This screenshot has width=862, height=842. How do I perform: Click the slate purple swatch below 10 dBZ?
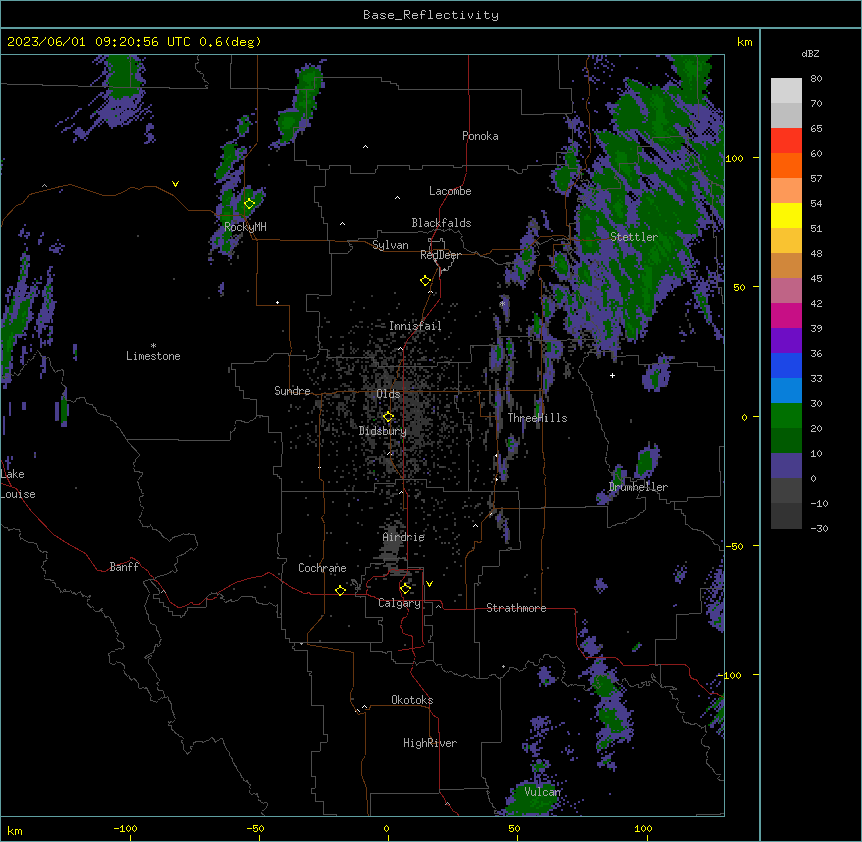click(x=786, y=466)
